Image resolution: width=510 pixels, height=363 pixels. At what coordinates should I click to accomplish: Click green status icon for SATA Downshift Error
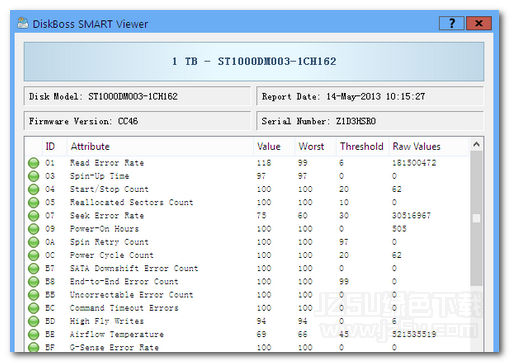click(33, 268)
